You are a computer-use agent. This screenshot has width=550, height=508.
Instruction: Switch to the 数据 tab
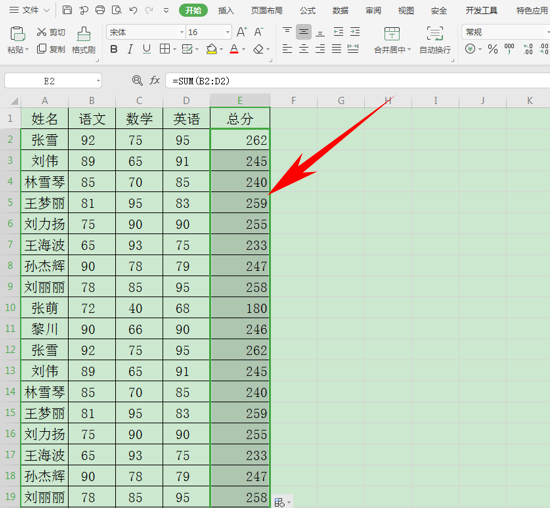(340, 11)
